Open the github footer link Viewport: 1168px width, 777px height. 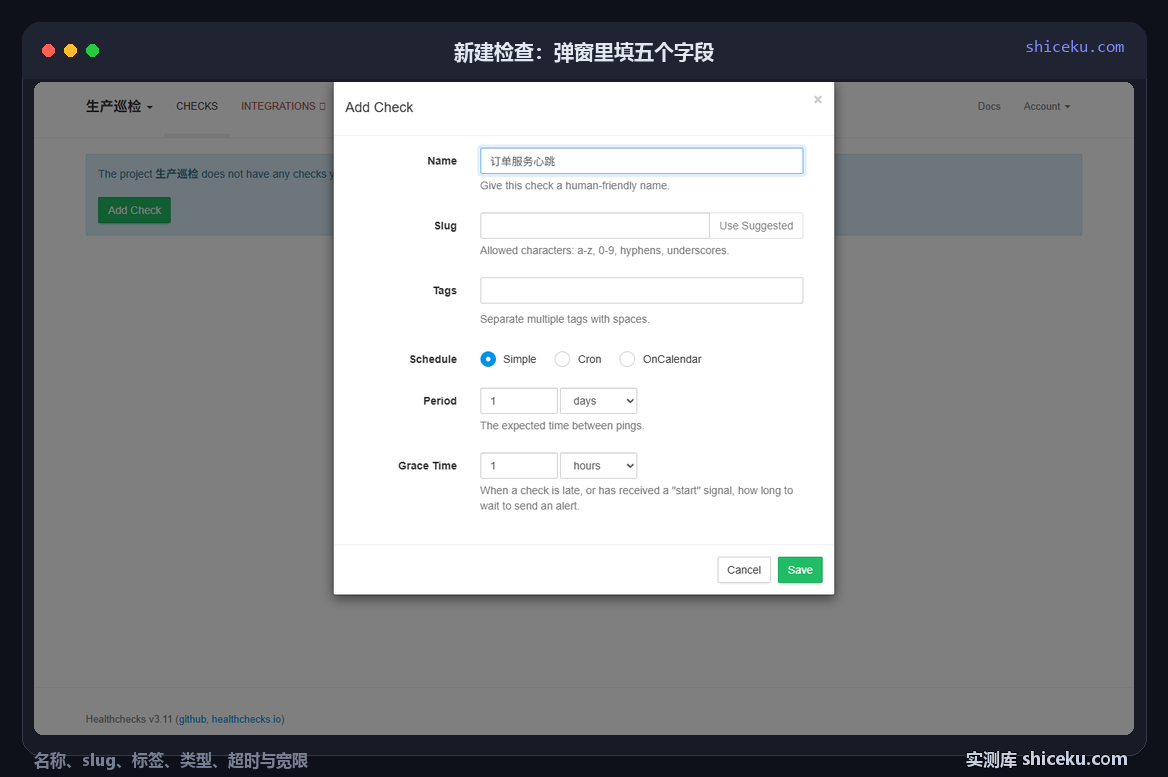coord(192,719)
